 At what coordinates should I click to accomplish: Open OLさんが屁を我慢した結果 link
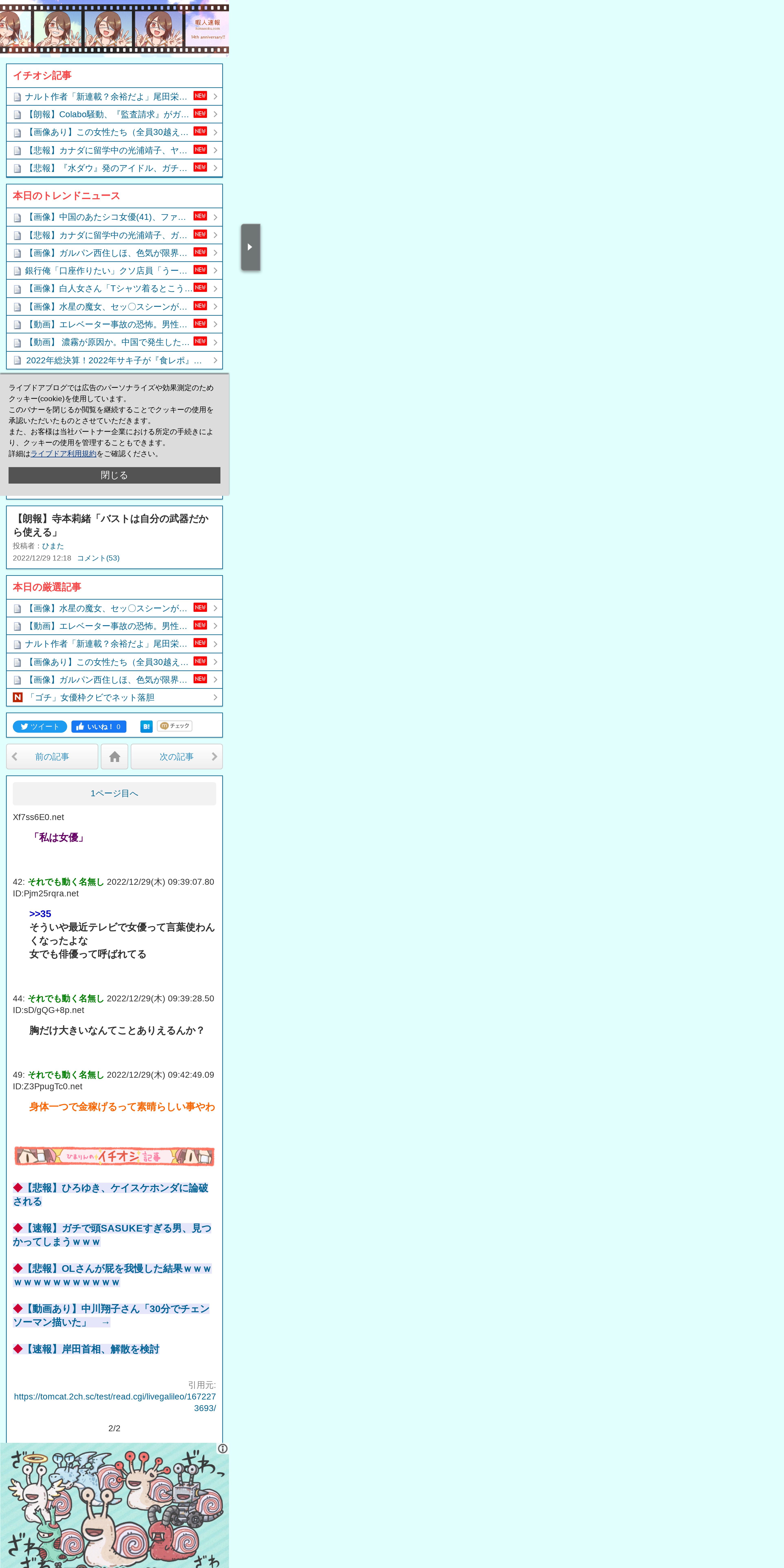point(112,1275)
